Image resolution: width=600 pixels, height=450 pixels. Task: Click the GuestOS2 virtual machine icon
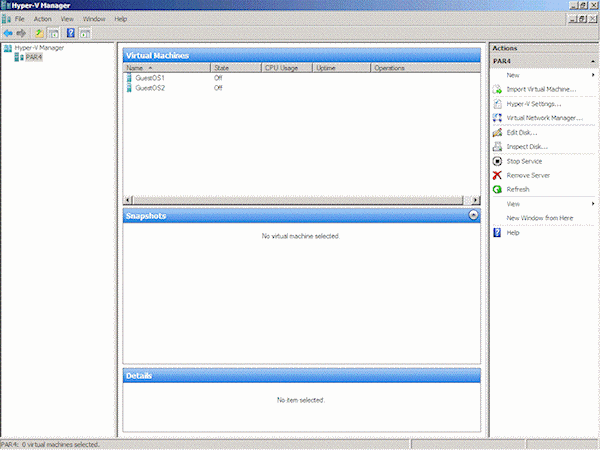(129, 88)
